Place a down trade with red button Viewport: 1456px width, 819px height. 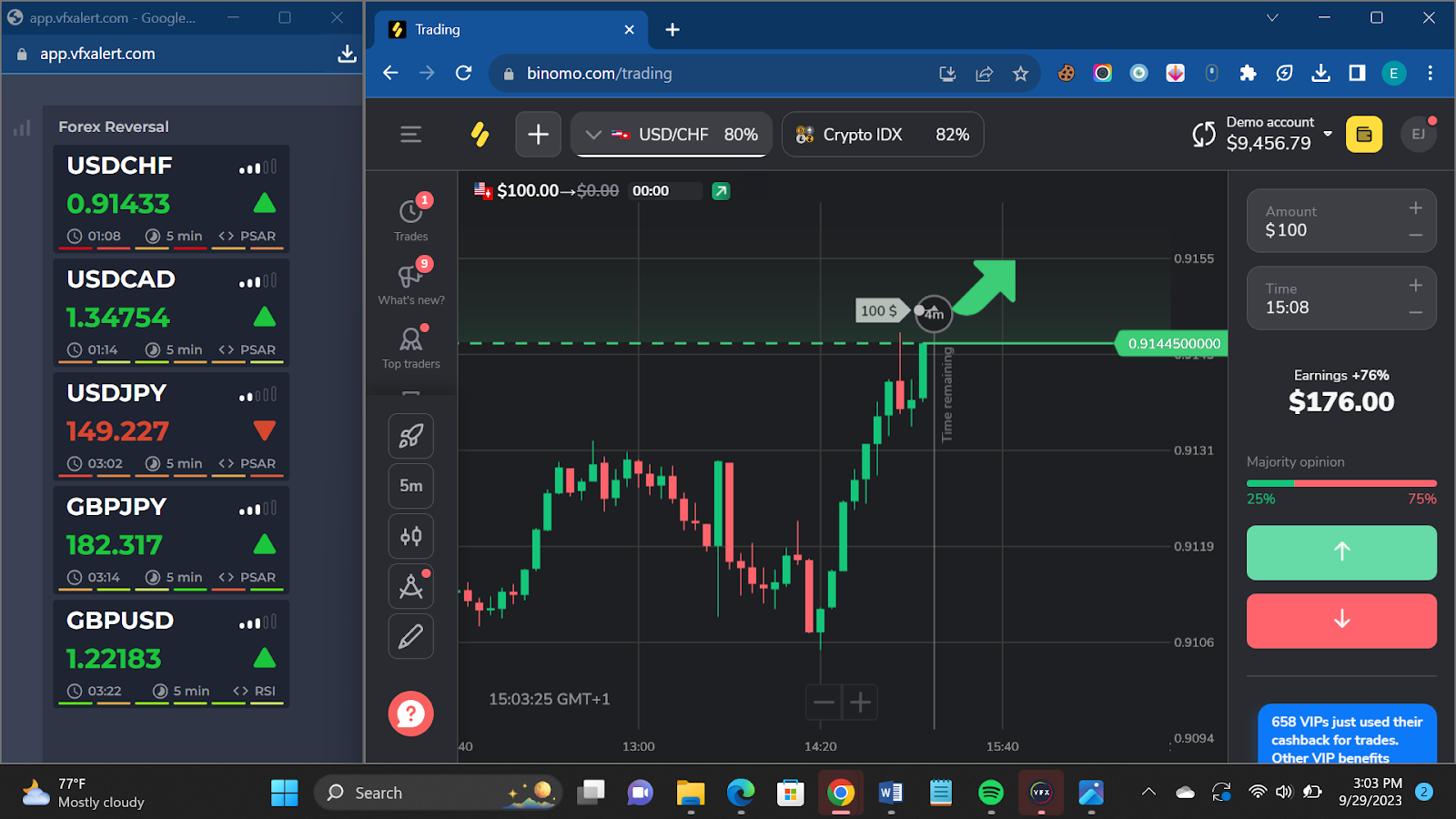1341,621
